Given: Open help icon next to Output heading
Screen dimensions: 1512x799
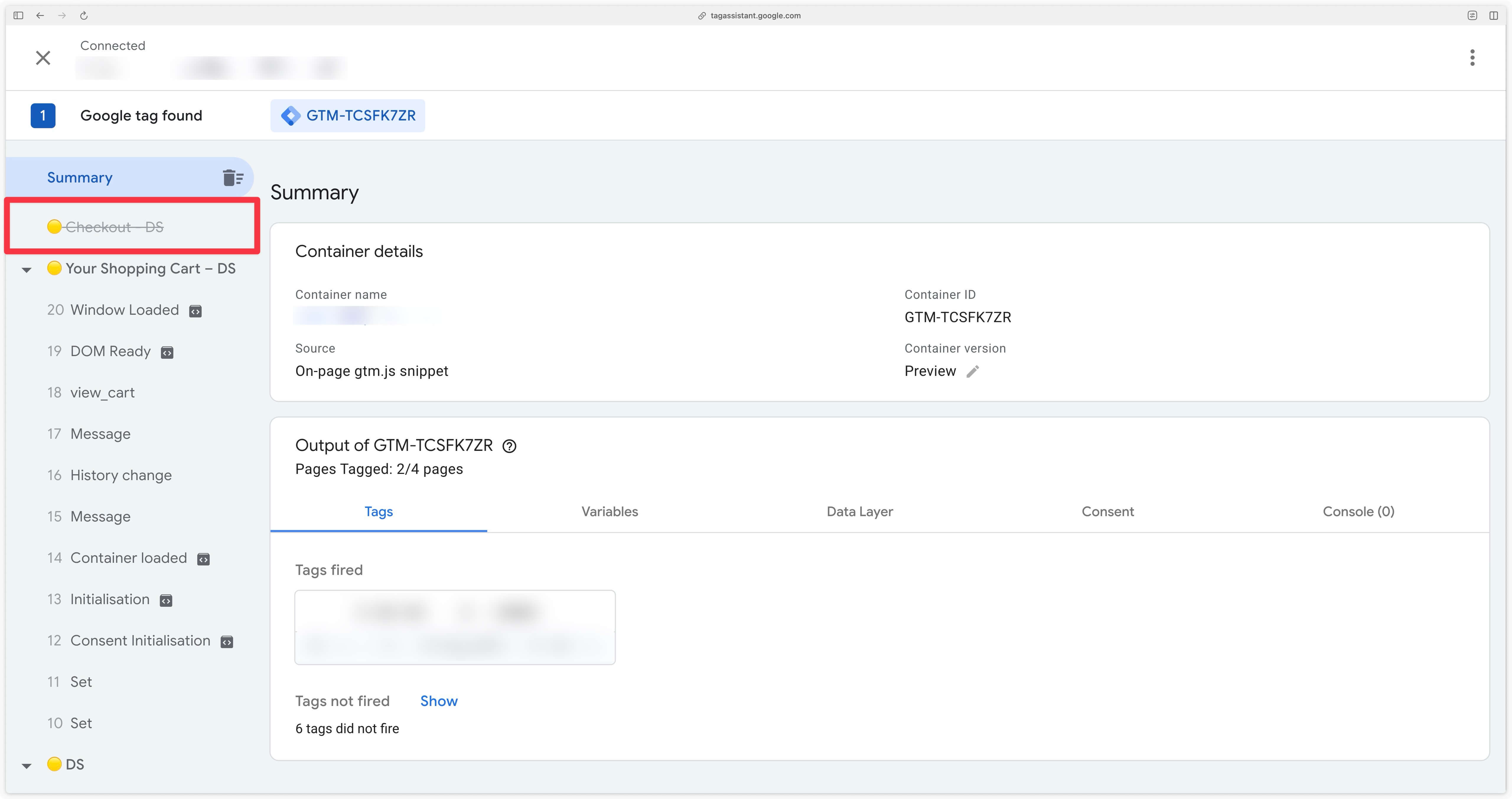Looking at the screenshot, I should tap(509, 446).
